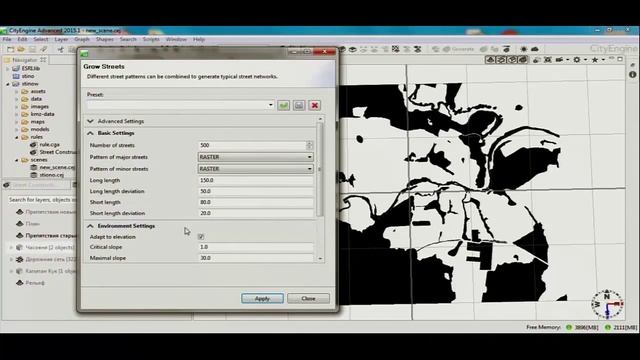
Task: Click the Long length field
Action: tap(256, 180)
